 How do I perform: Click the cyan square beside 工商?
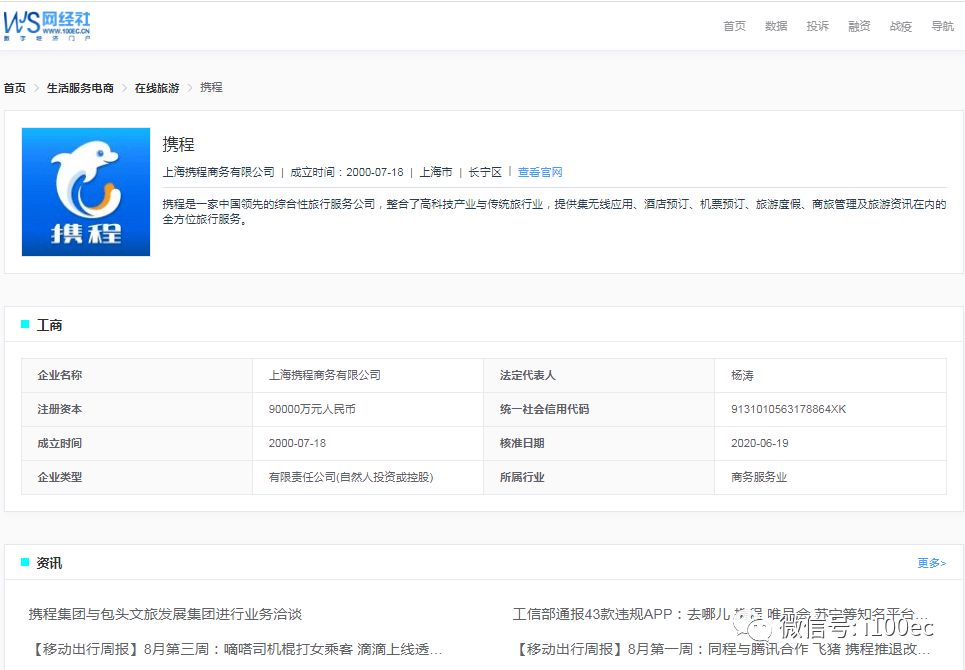pos(25,324)
